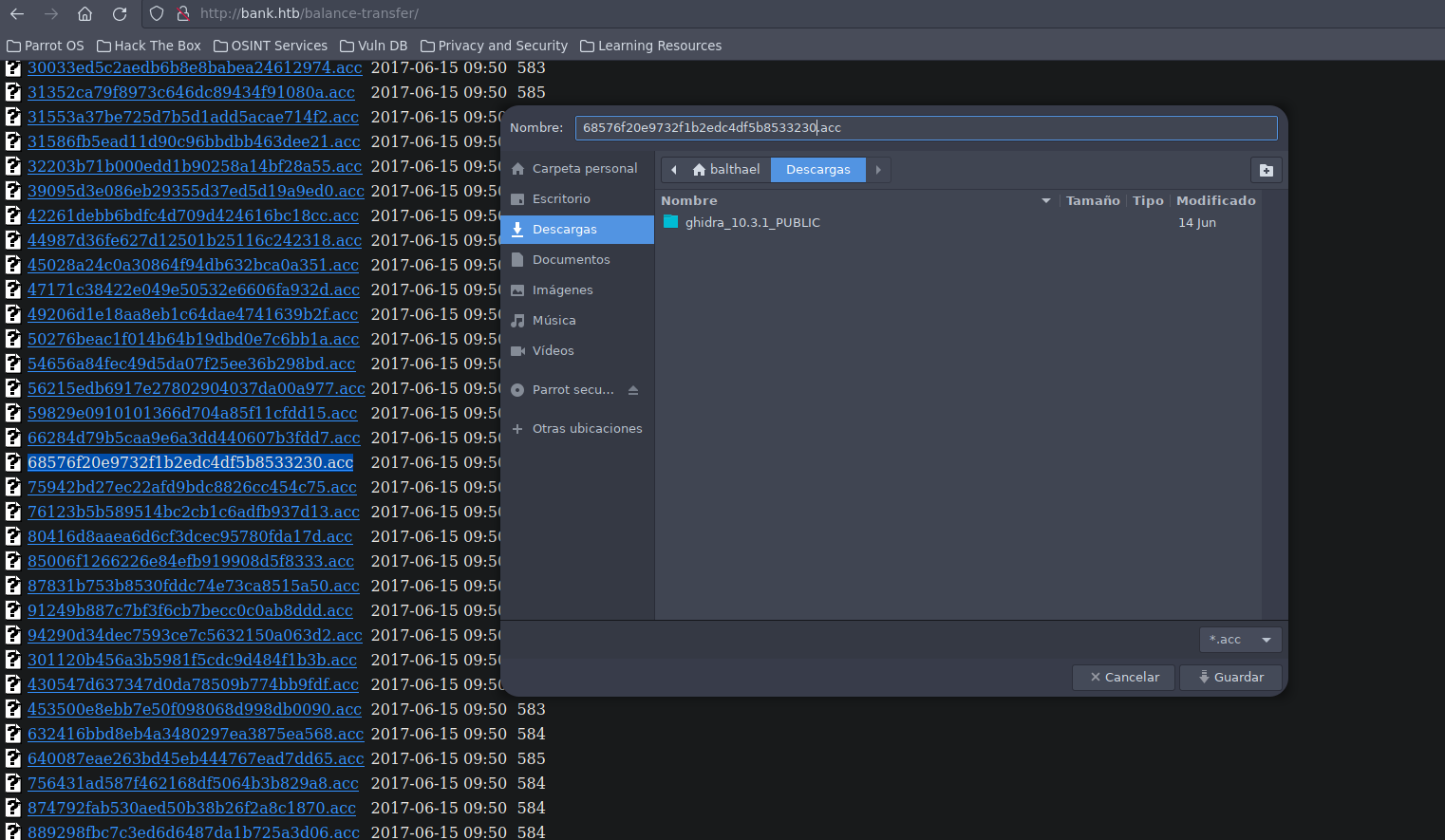This screenshot has width=1445, height=840.
Task: Open the *.acc file type dropdown
Action: tap(1240, 640)
